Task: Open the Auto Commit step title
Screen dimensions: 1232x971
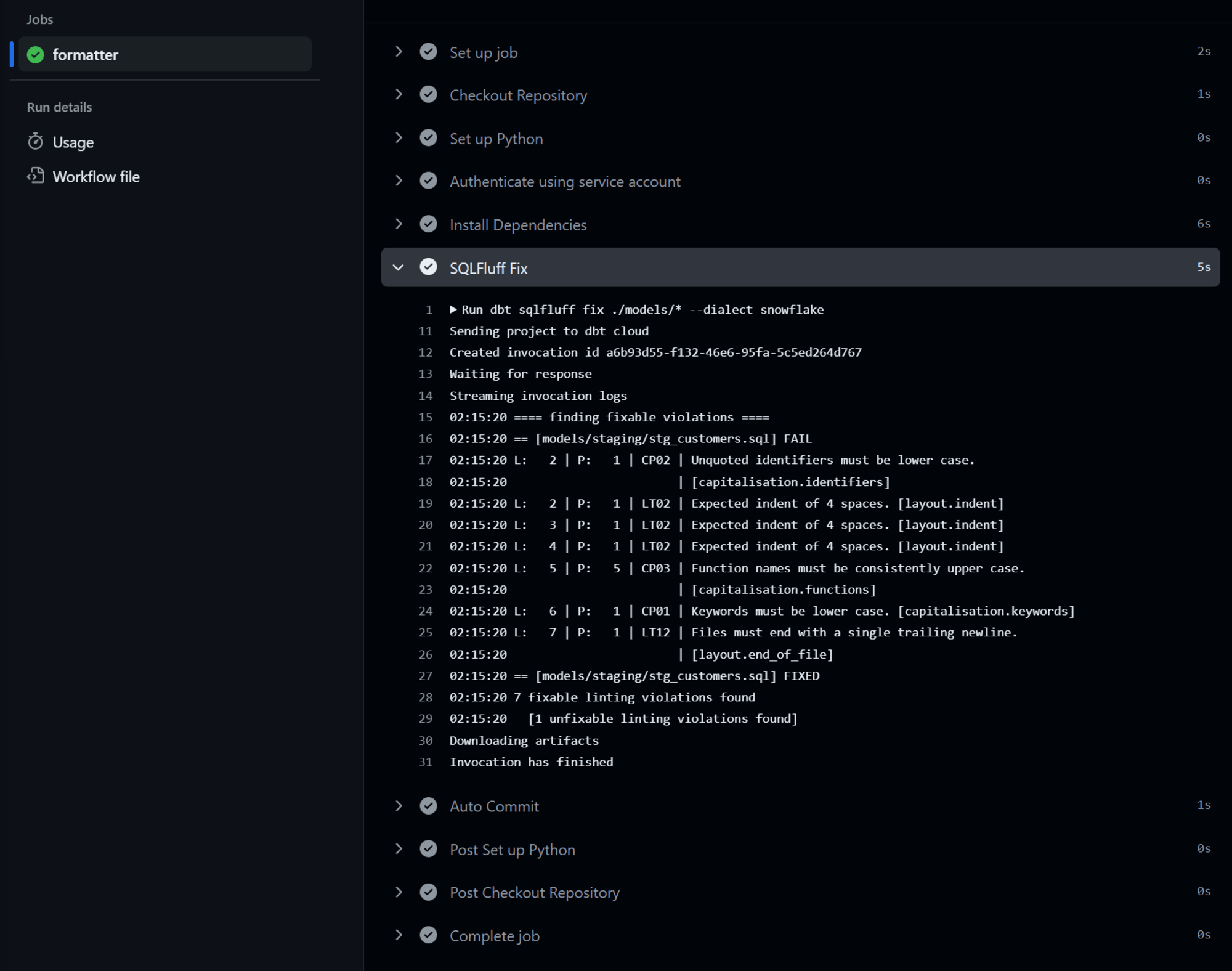Action: point(494,806)
